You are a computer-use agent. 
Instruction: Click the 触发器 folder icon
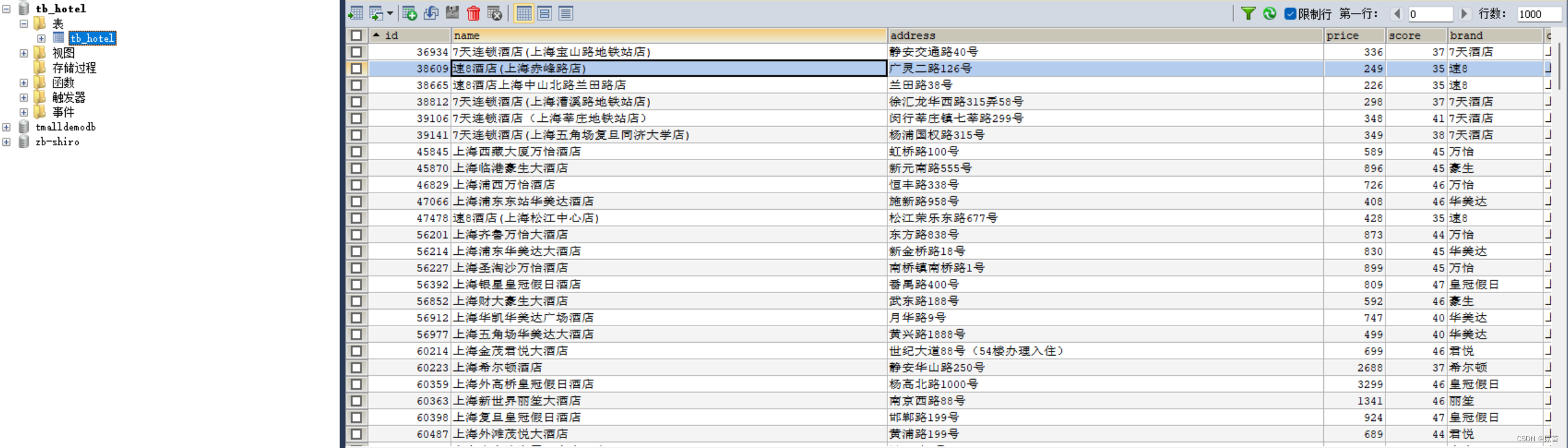40,97
